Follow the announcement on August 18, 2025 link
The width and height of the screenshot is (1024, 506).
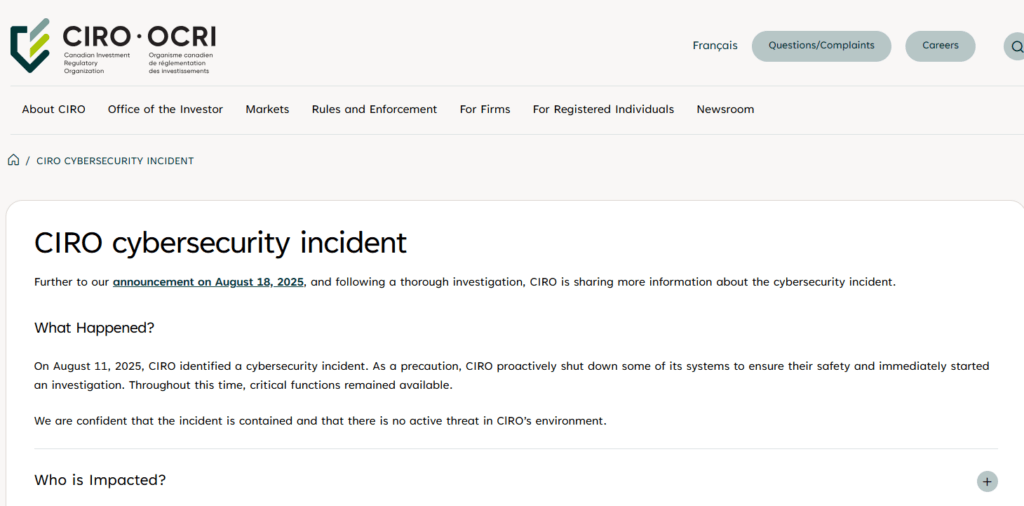point(208,282)
